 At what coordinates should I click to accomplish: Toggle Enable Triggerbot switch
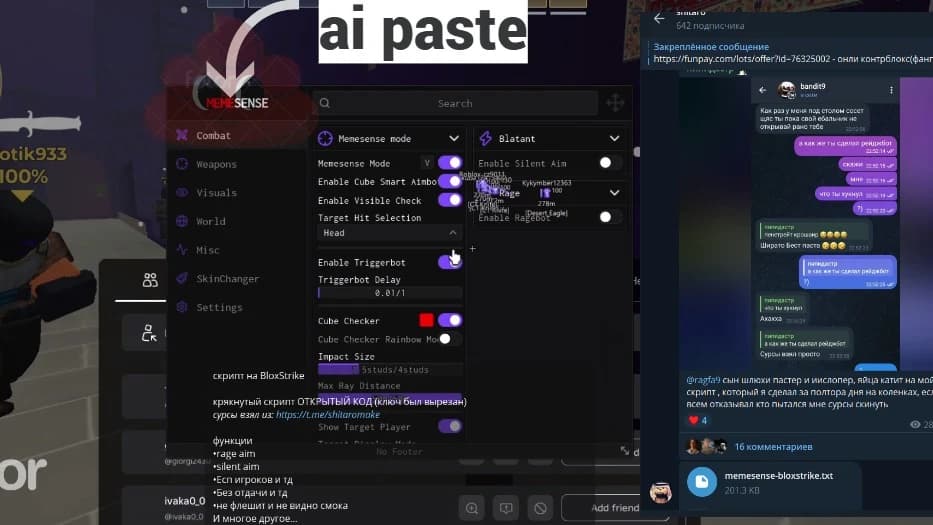pyautogui.click(x=450, y=262)
